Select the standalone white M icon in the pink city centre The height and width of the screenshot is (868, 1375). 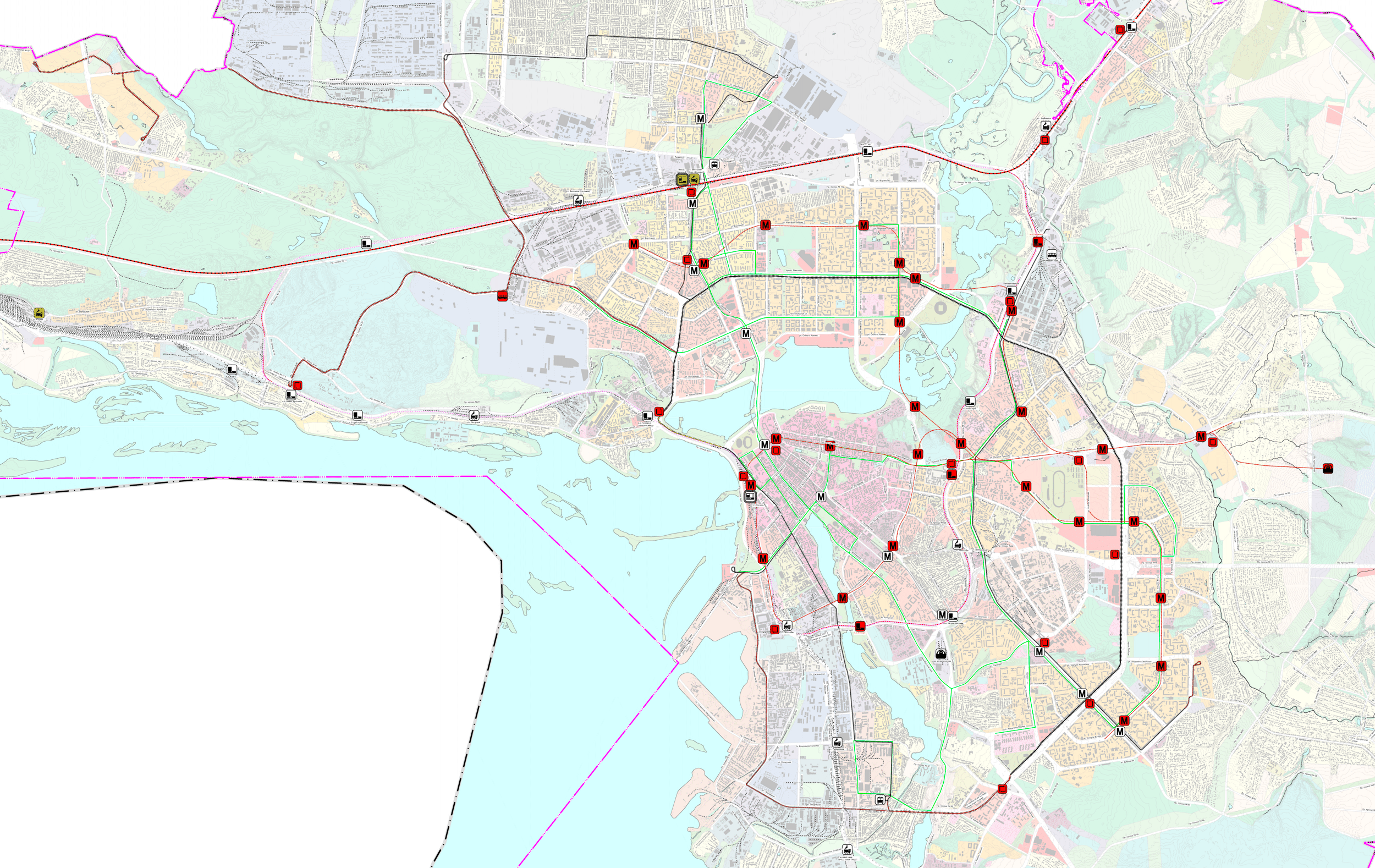pyautogui.click(x=821, y=497)
